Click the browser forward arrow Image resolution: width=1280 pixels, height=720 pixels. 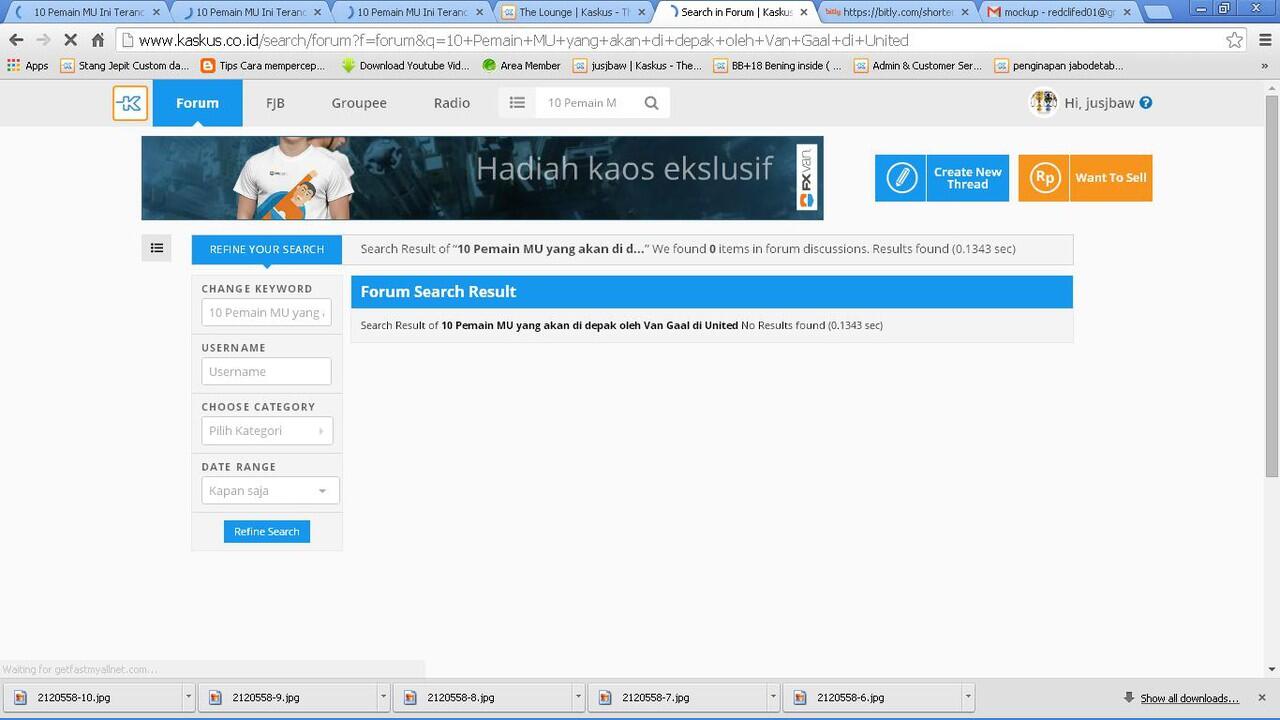[43, 40]
